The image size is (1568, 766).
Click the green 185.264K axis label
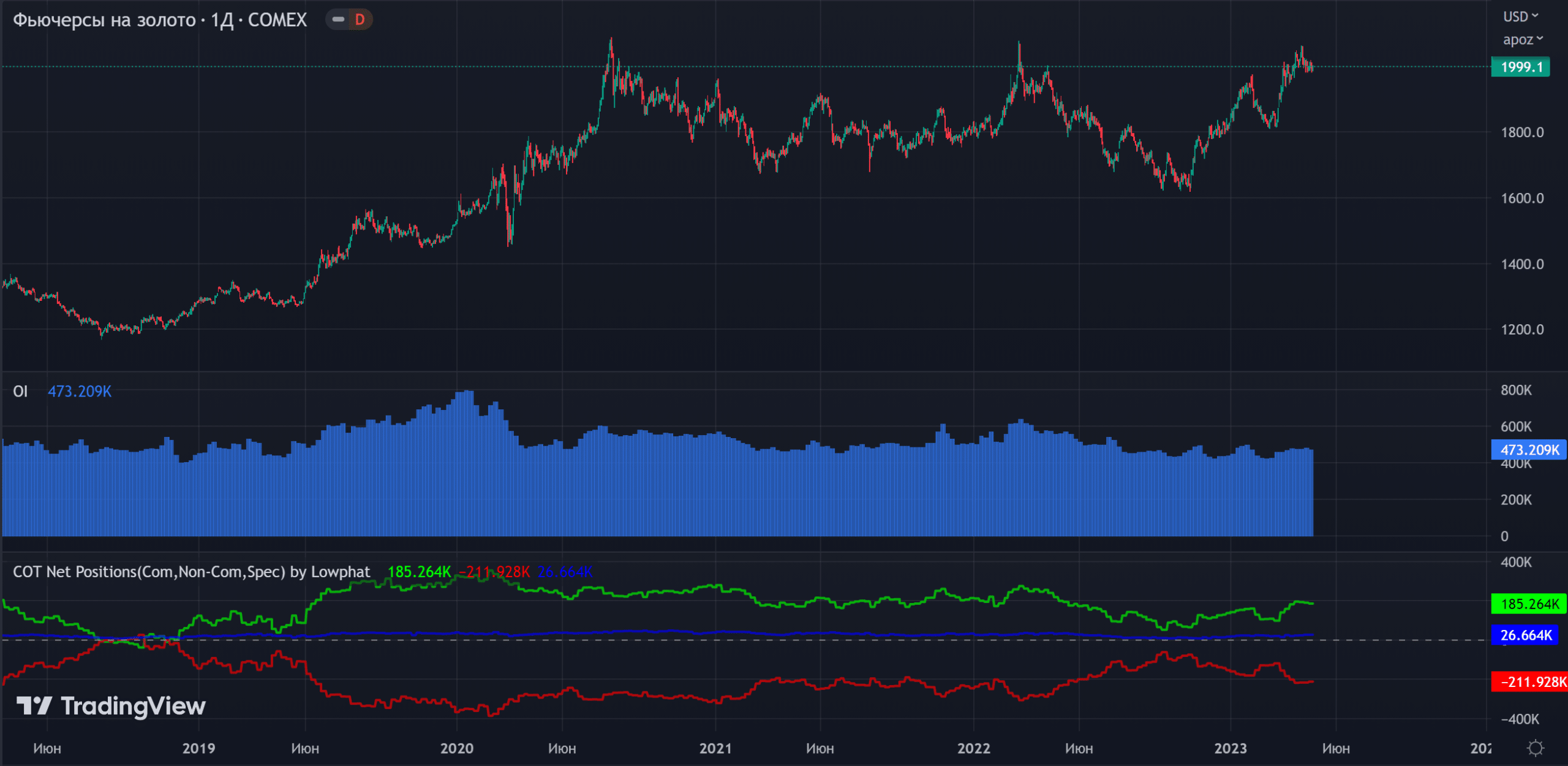coord(1529,604)
